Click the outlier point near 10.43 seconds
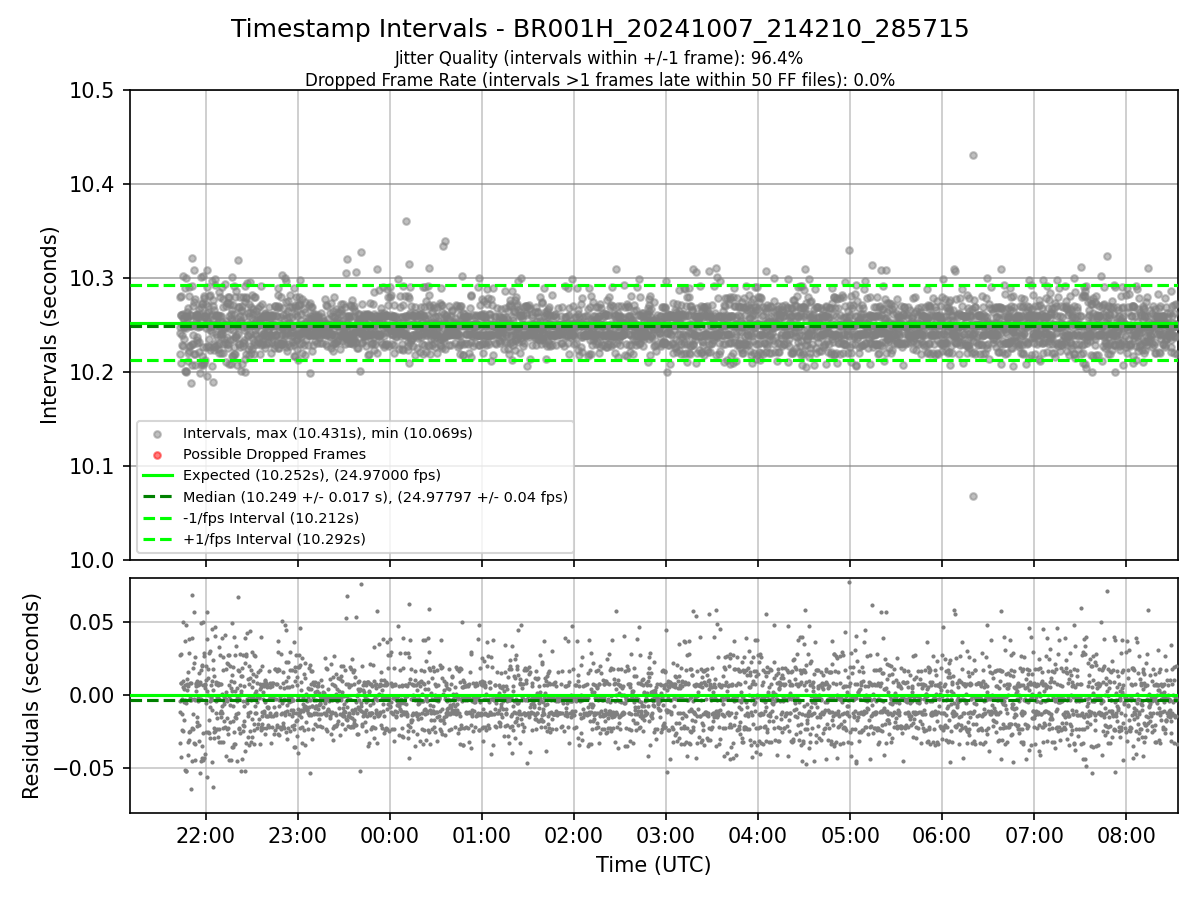 point(973,155)
